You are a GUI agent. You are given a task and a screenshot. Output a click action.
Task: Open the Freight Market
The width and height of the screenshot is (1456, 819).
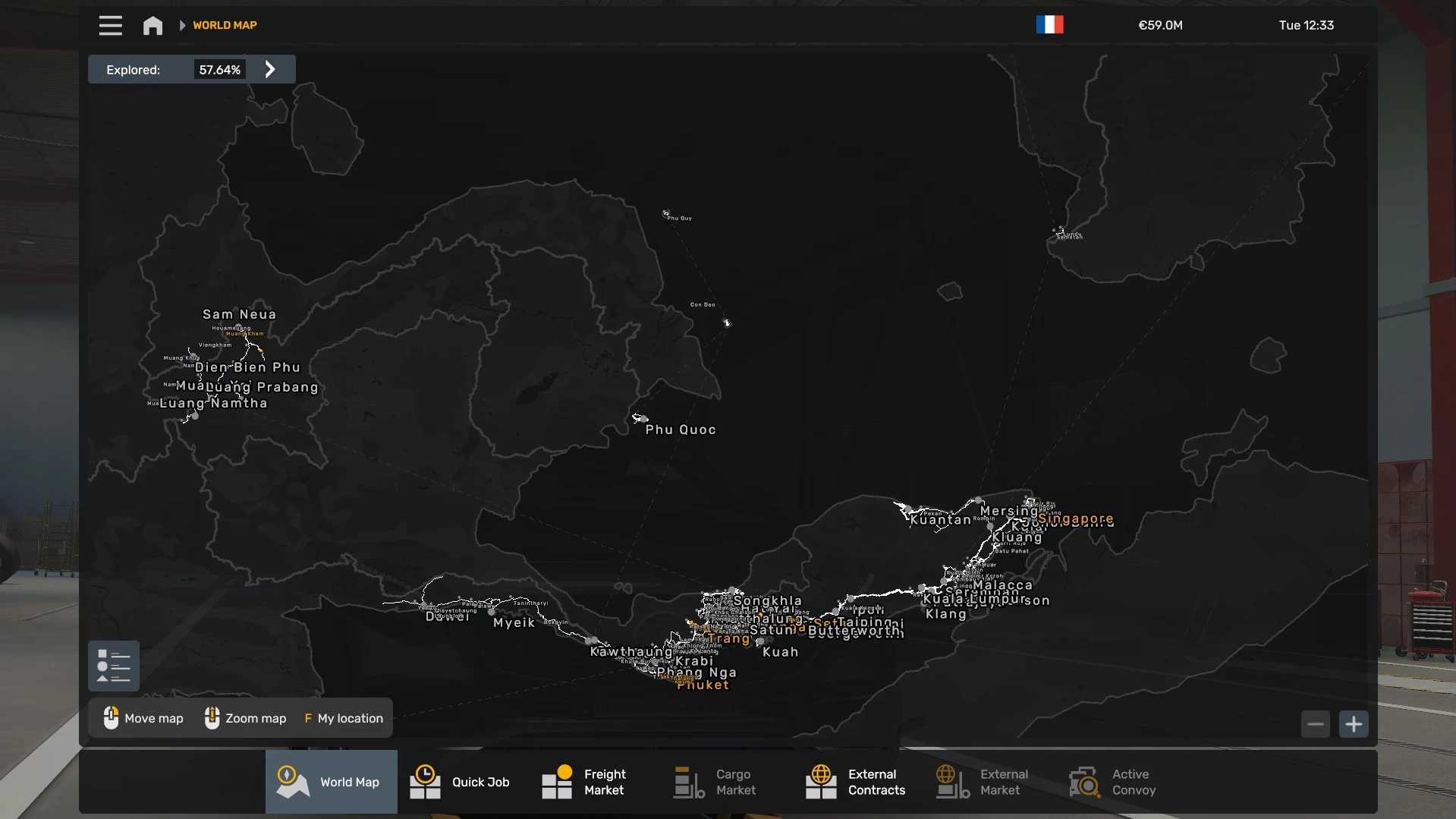pos(585,782)
